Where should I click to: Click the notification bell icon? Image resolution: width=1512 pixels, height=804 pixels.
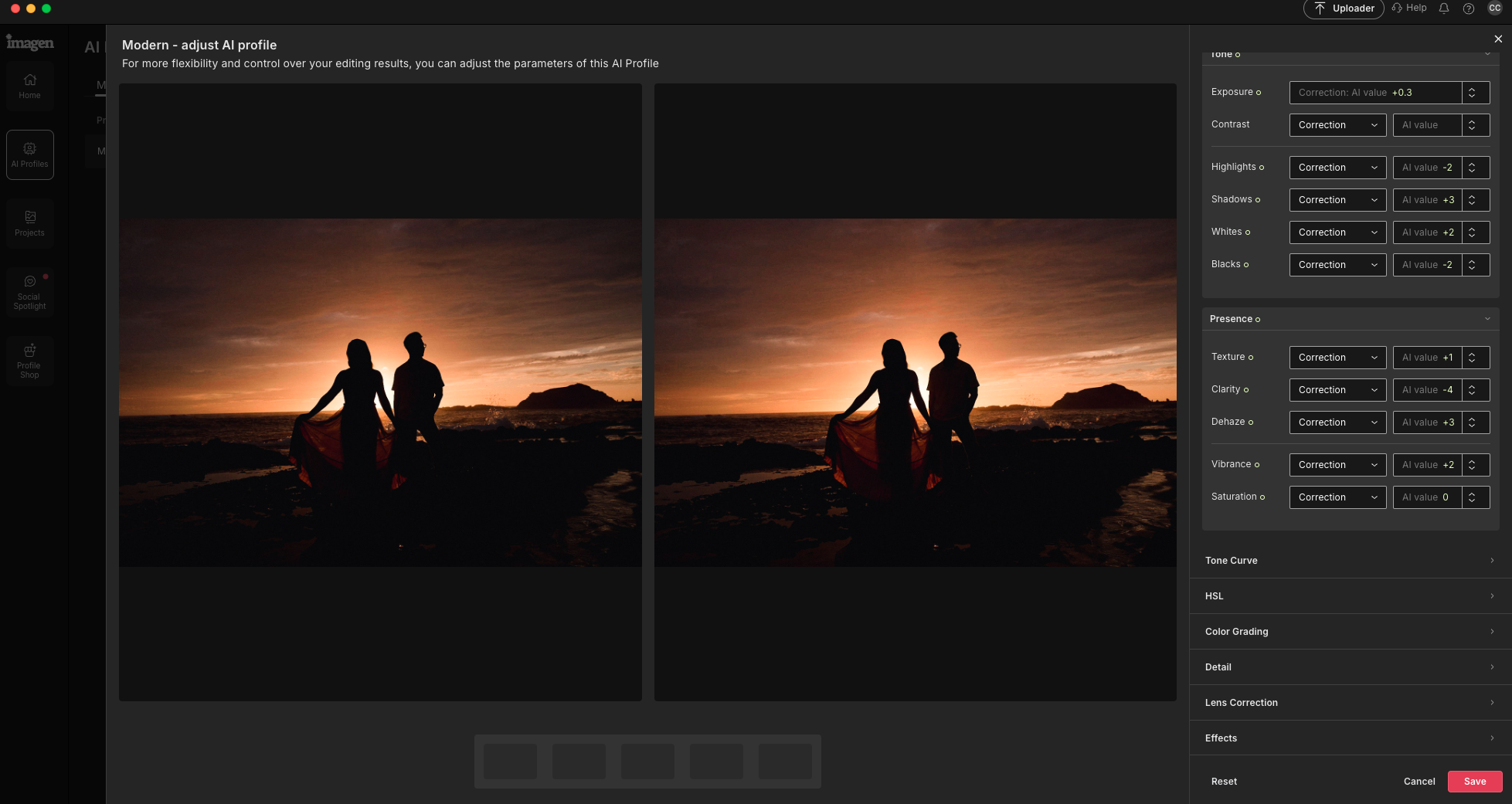1443,8
